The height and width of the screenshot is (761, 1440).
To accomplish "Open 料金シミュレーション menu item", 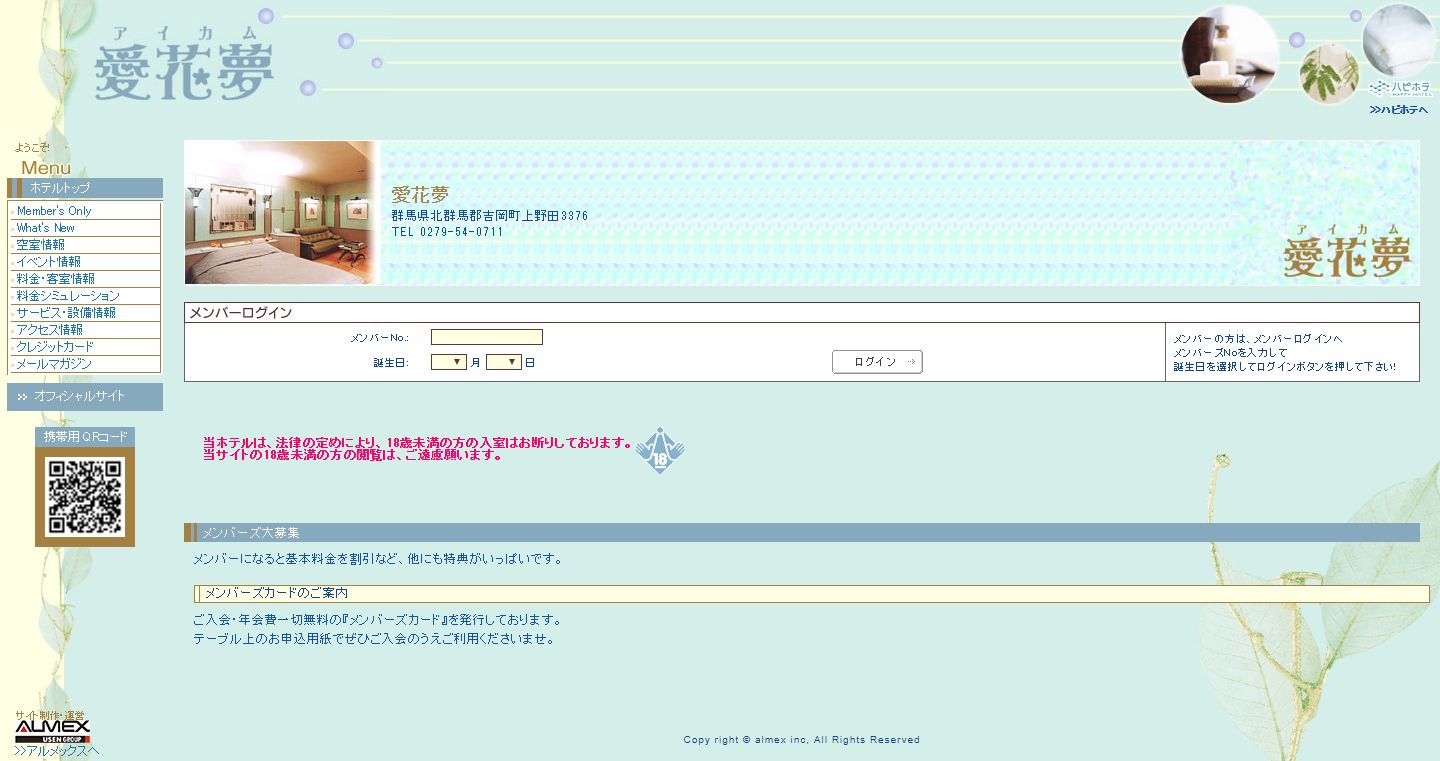I will (x=68, y=296).
